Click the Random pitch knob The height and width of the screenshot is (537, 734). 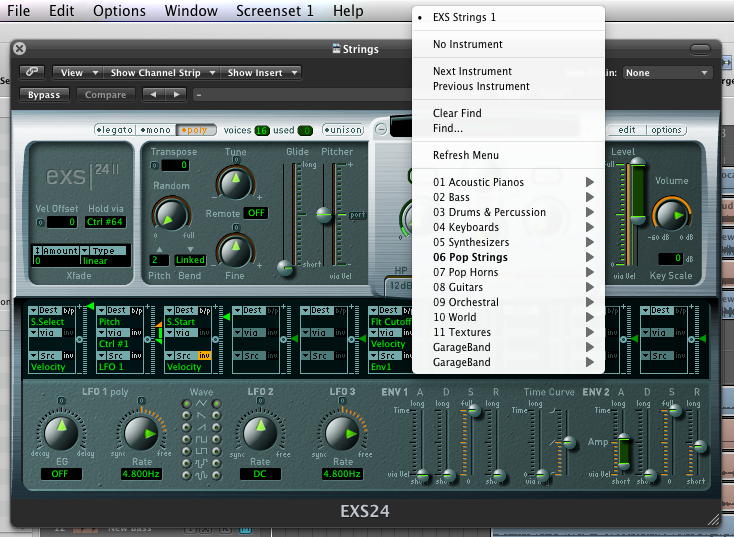pyautogui.click(x=170, y=214)
